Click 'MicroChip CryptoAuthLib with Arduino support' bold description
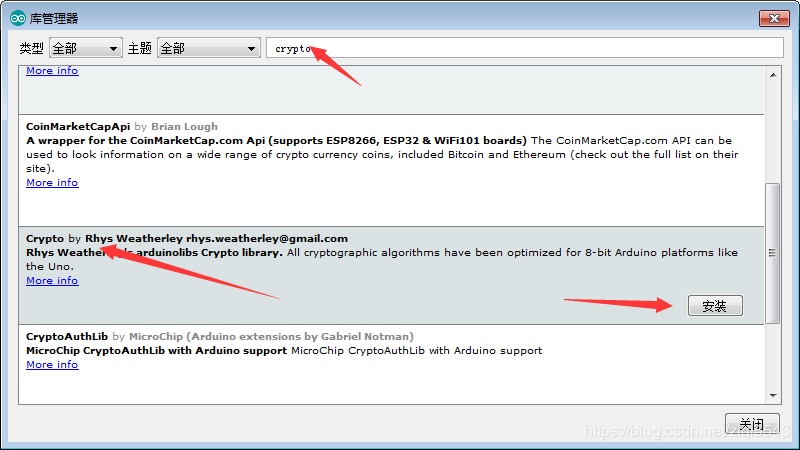This screenshot has width=800, height=450. click(156, 351)
